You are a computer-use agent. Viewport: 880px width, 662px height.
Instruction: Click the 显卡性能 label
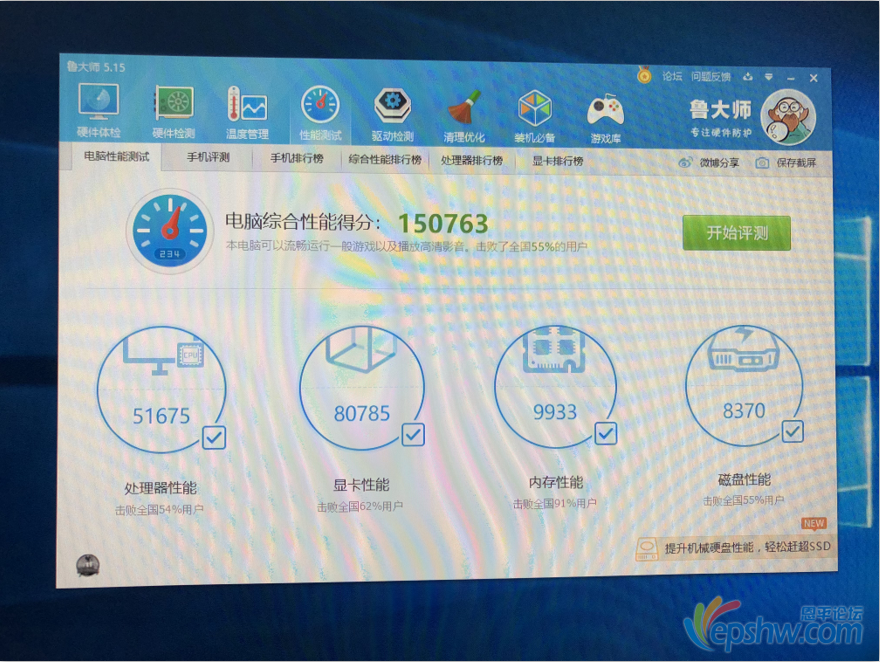click(x=361, y=485)
